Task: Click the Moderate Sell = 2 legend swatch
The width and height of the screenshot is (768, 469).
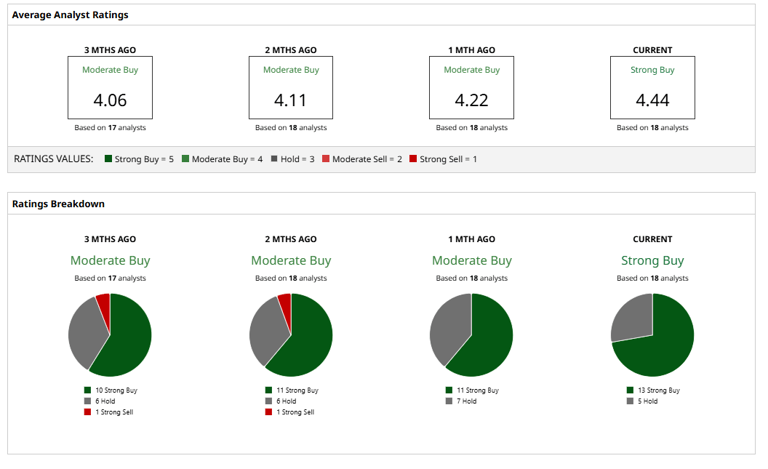Action: (x=325, y=159)
